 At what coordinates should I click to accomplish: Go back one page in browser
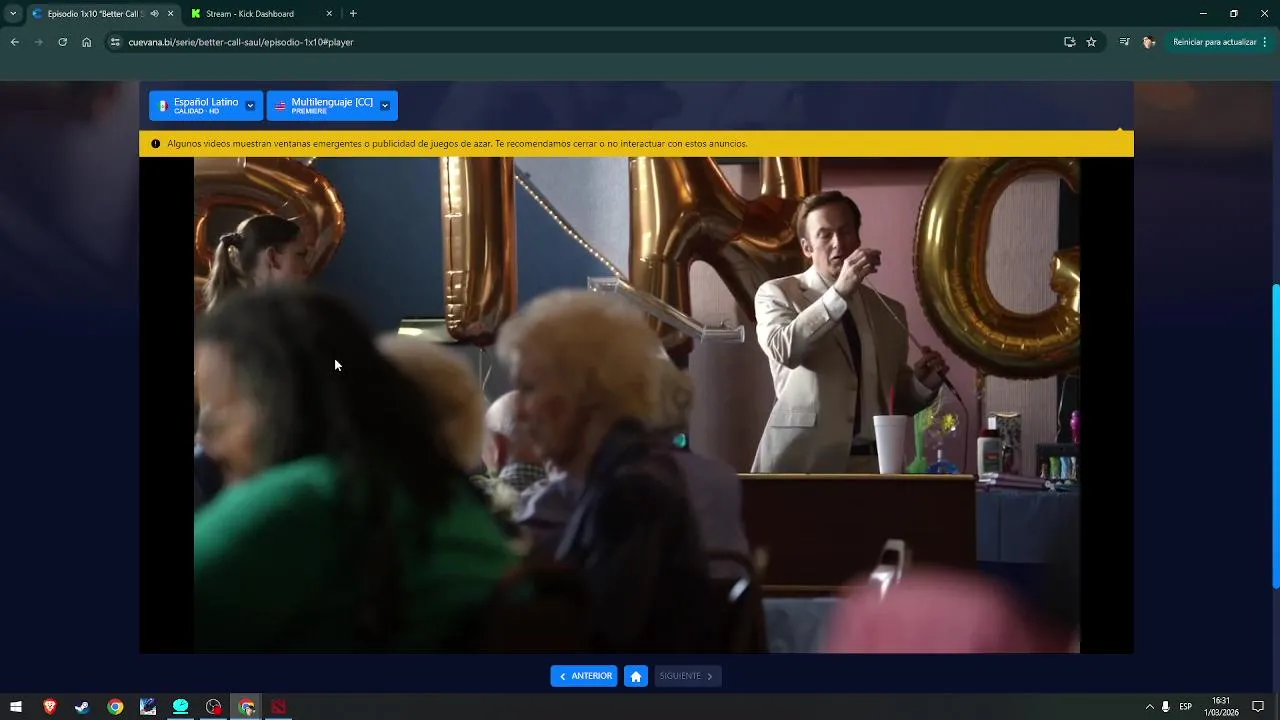[x=14, y=42]
